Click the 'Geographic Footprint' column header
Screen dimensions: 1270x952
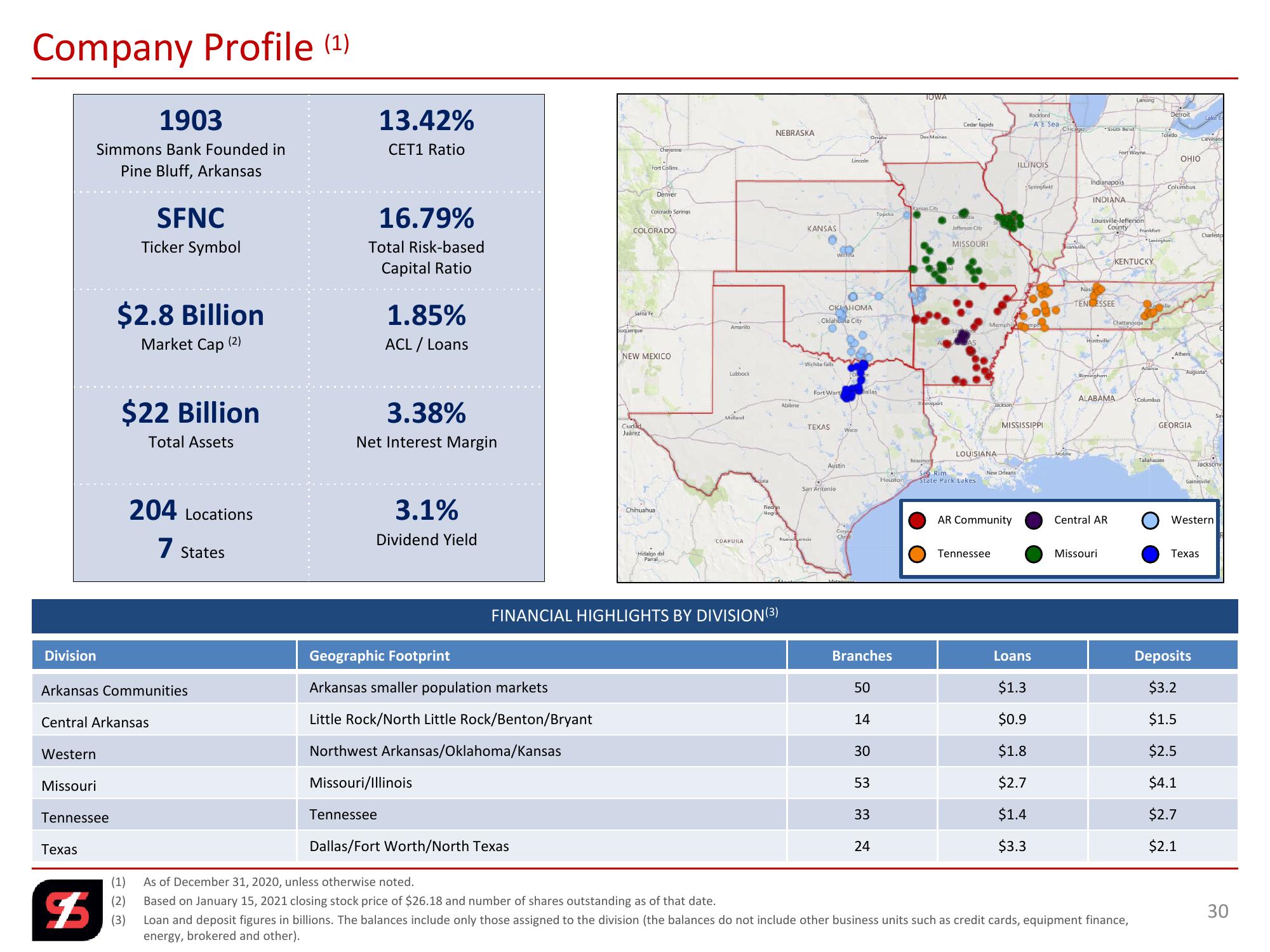point(542,656)
